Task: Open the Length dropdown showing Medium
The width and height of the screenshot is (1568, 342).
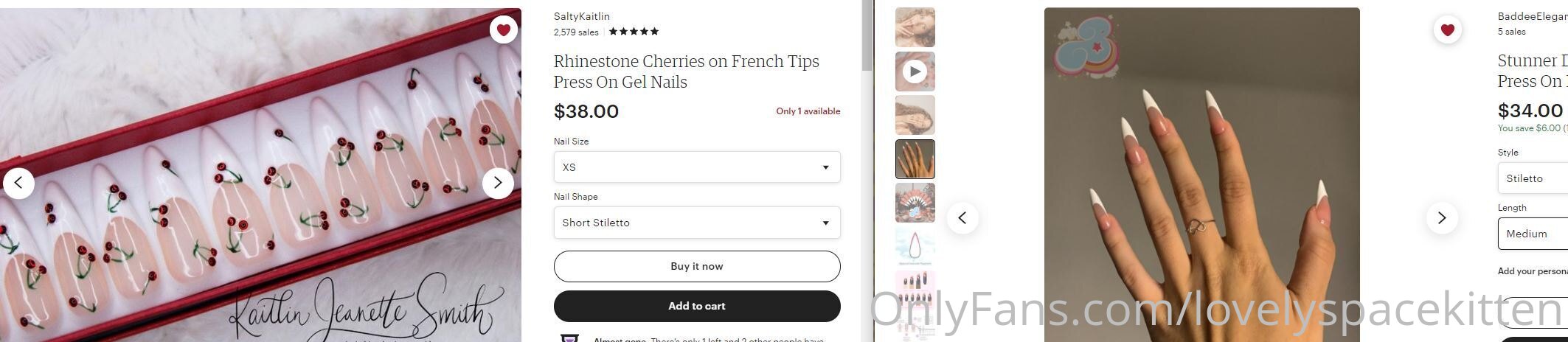Action: (1533, 234)
